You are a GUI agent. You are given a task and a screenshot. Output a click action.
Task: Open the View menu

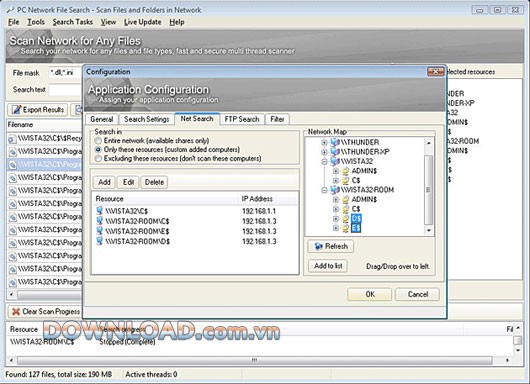(x=108, y=22)
